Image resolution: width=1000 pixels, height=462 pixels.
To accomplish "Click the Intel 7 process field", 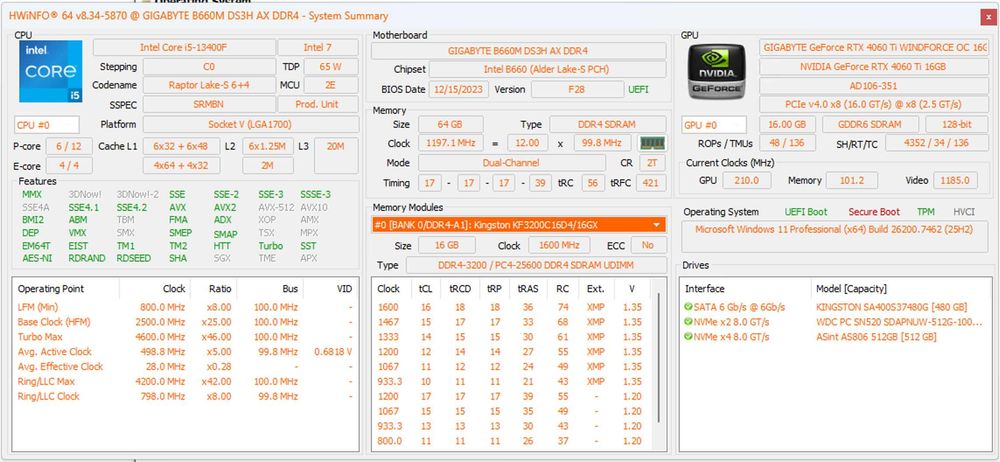I will click(318, 47).
